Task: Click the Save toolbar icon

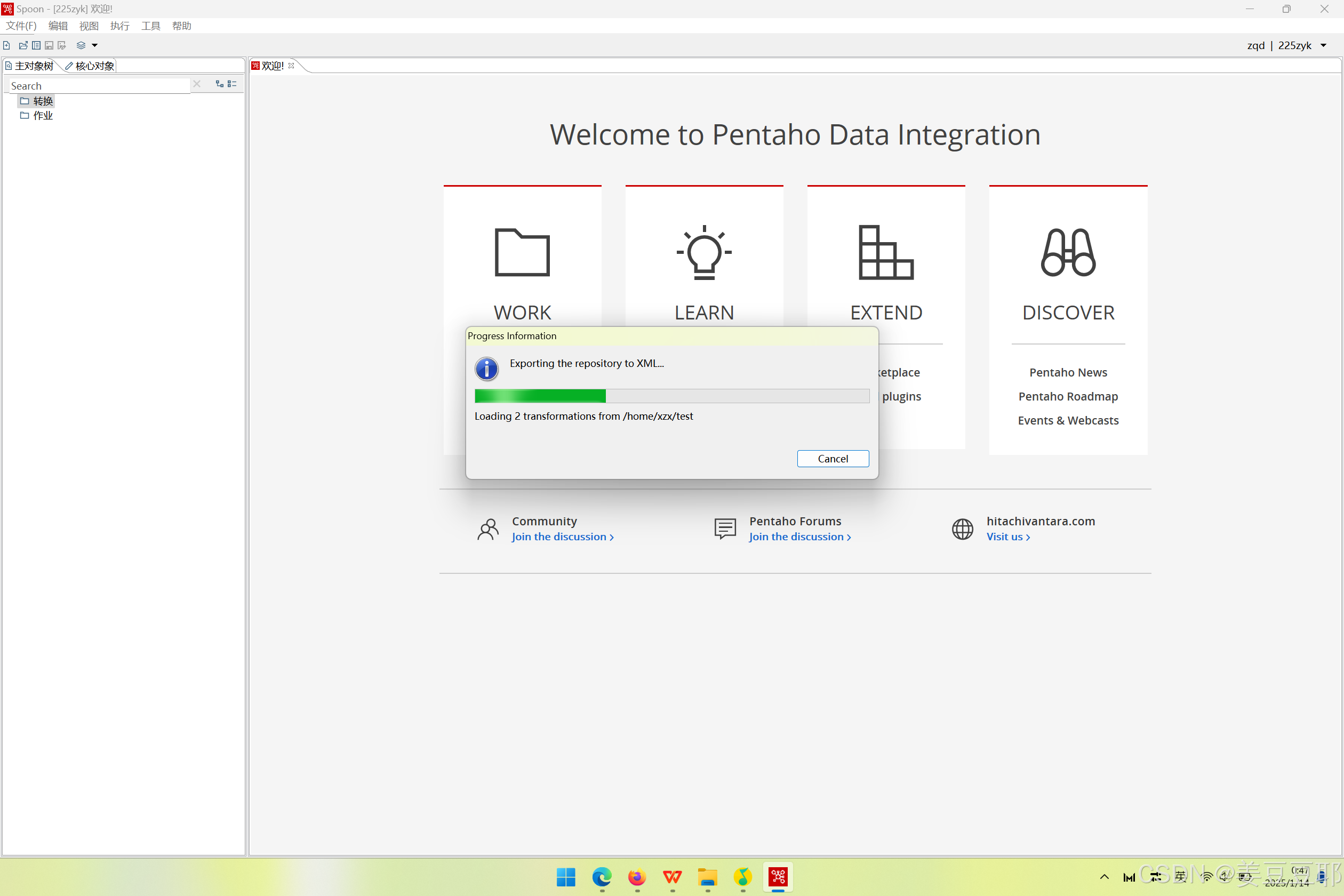Action: 49,45
